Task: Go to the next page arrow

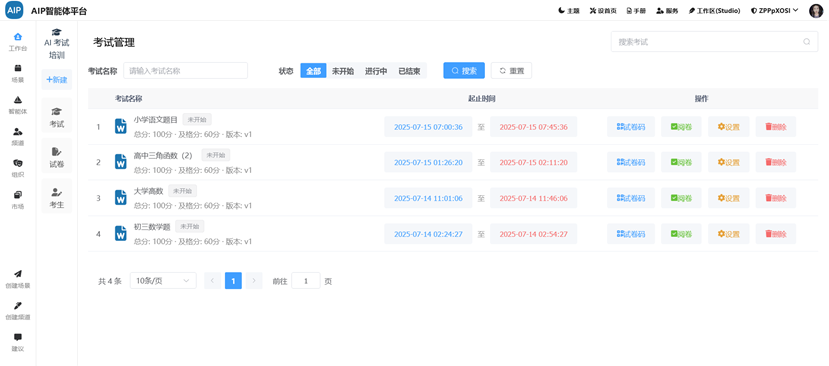Action: click(254, 281)
